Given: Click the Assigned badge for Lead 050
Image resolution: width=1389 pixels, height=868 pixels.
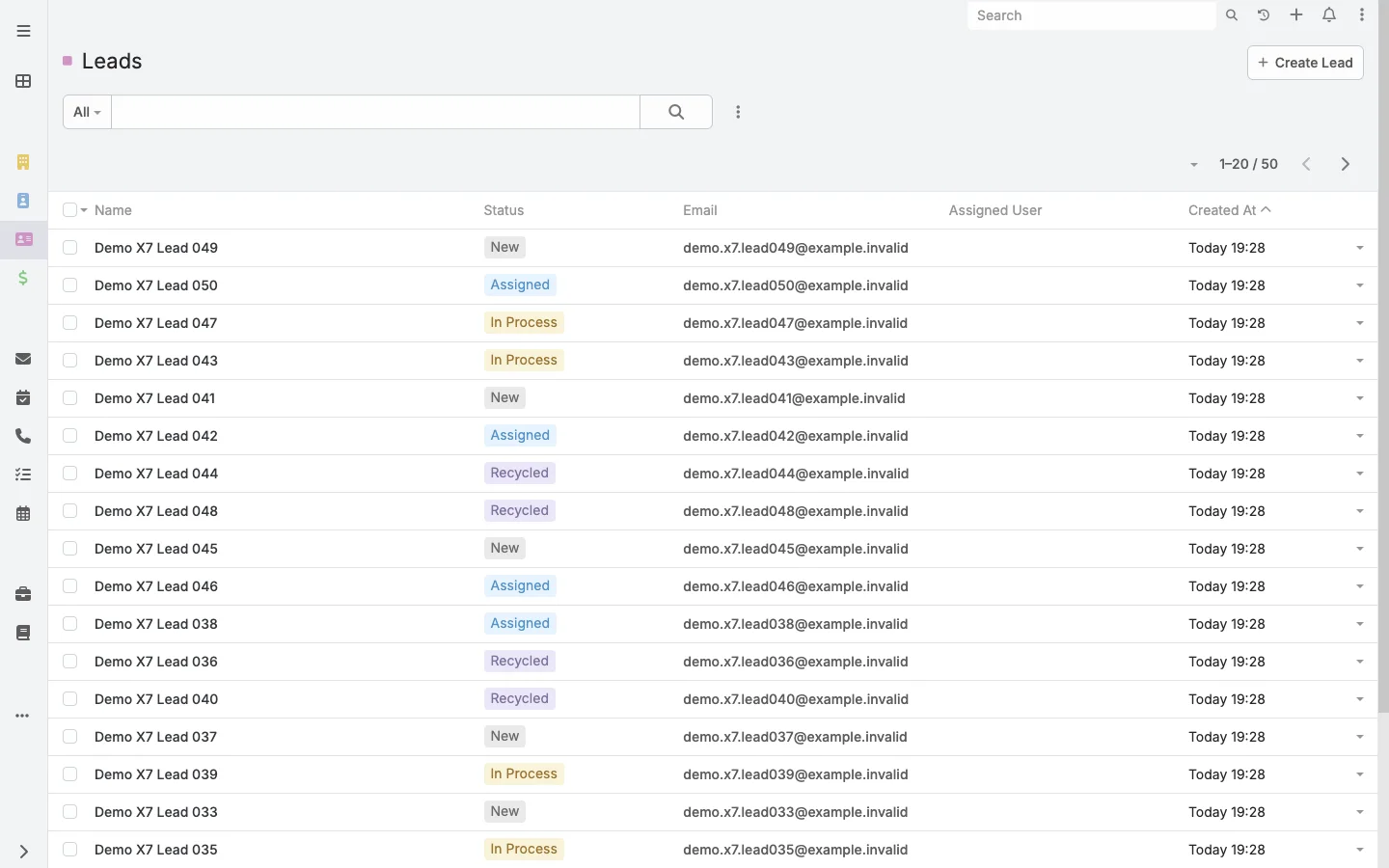Looking at the screenshot, I should click(520, 285).
